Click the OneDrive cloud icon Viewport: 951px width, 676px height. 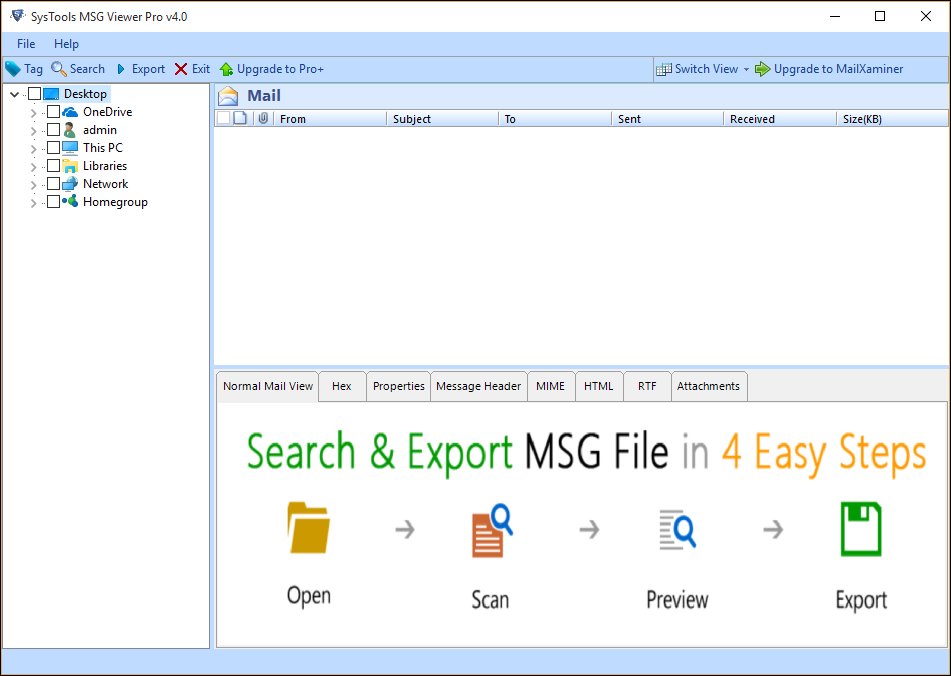point(70,112)
